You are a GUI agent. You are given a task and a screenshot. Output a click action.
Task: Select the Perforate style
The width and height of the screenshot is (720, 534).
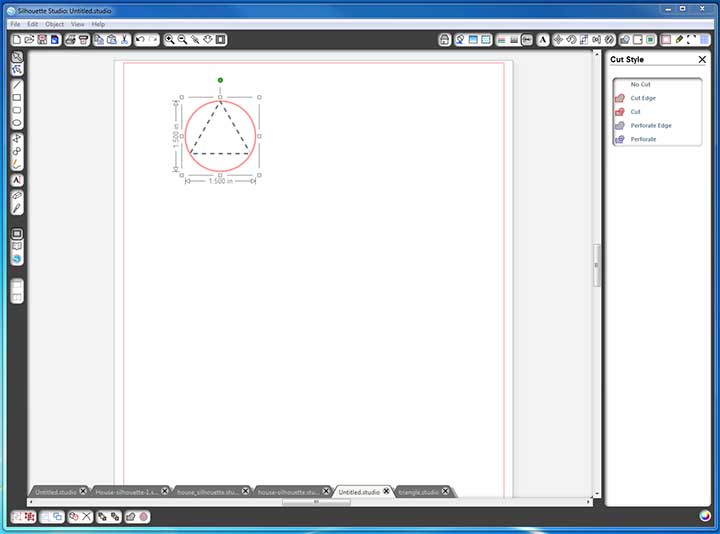(657, 139)
